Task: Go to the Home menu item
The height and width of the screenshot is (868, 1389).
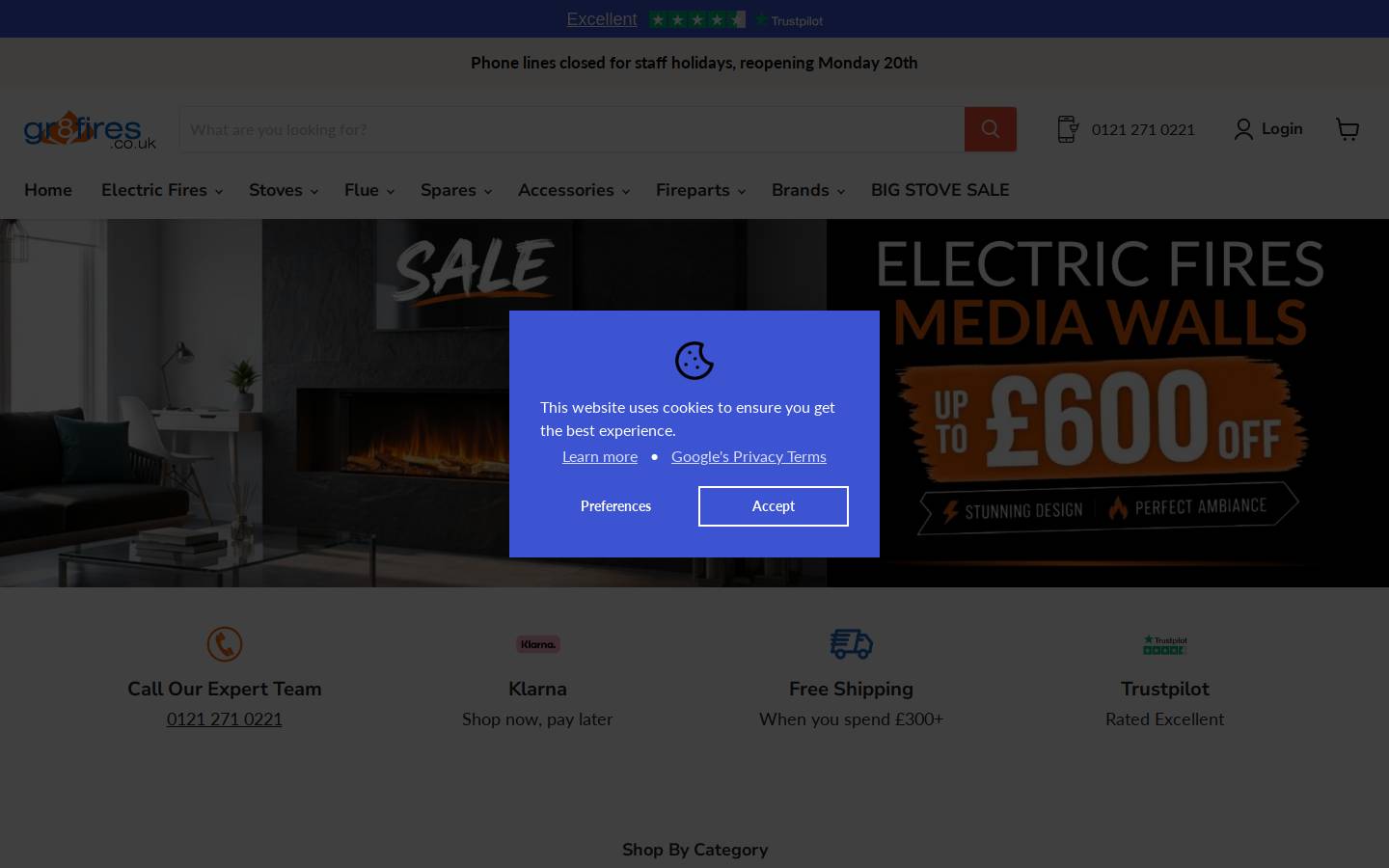Action: [x=48, y=190]
